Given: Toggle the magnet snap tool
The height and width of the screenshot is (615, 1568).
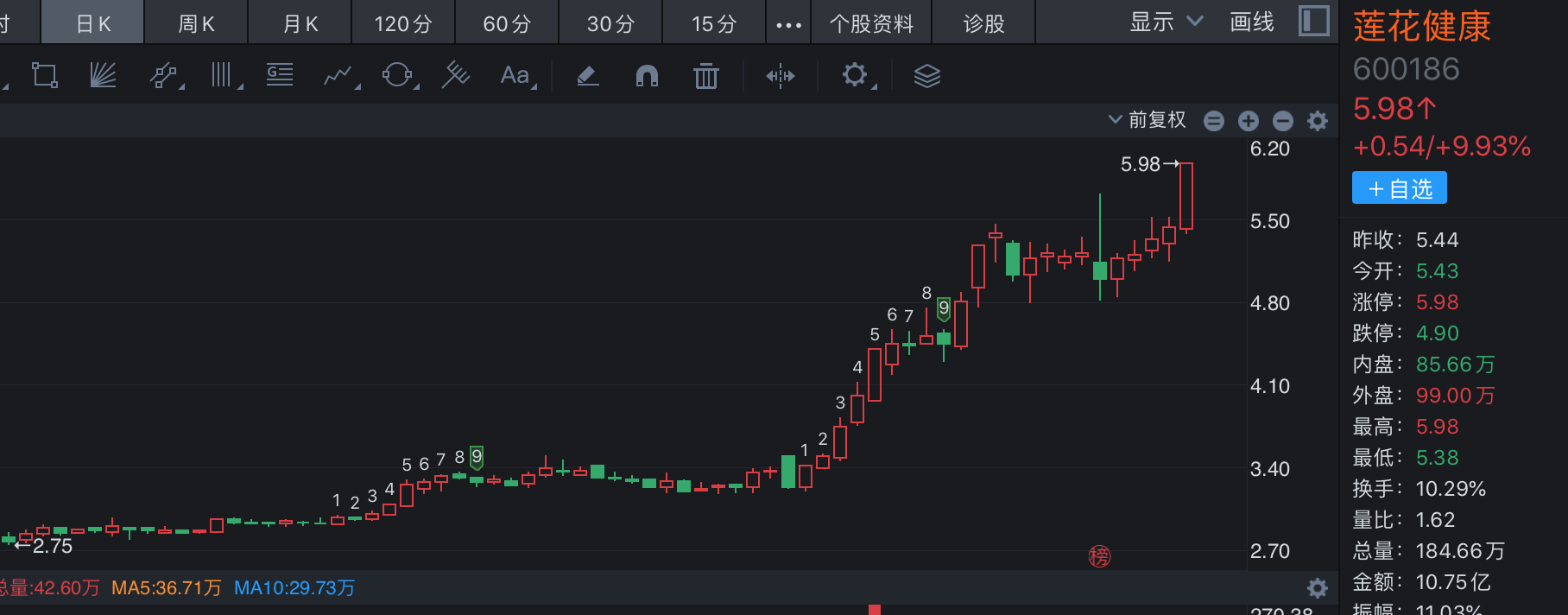Looking at the screenshot, I should 647,76.
